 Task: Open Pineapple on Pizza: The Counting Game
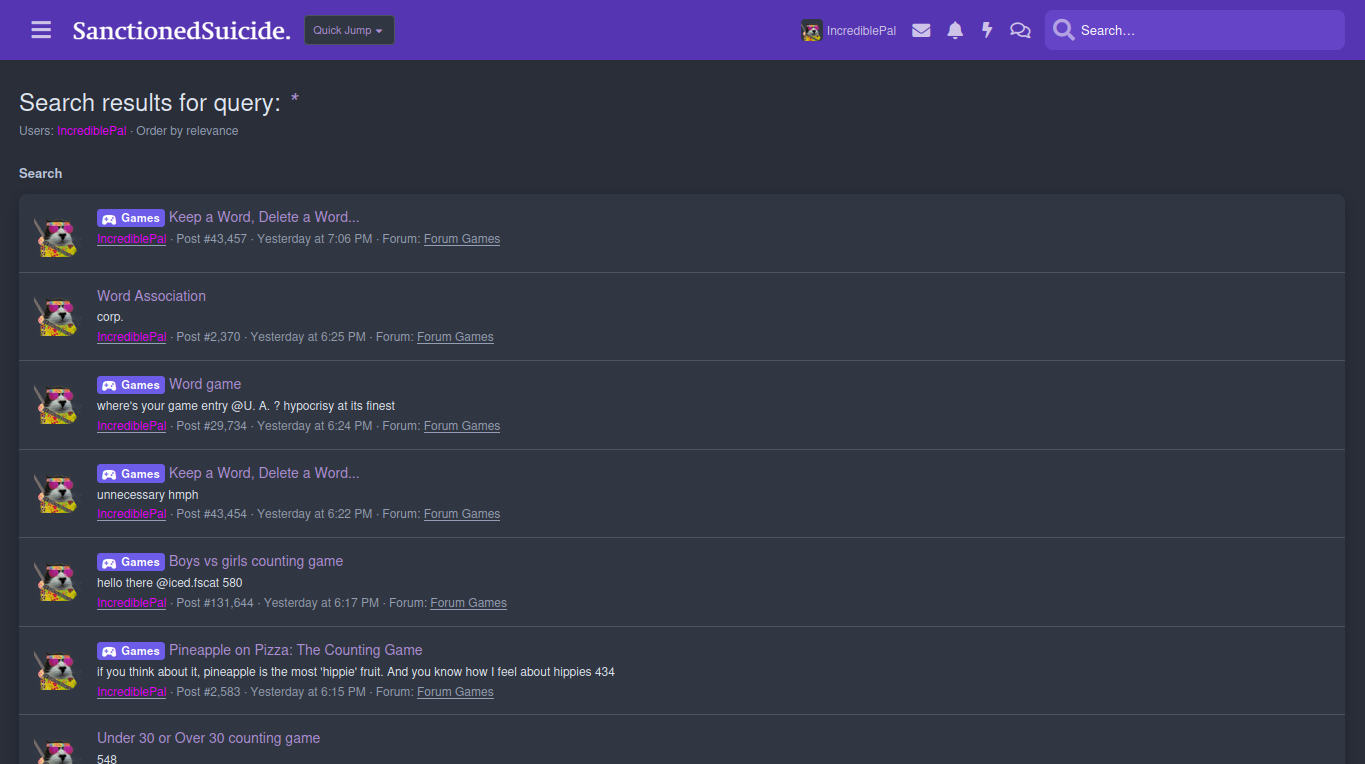[x=295, y=650]
